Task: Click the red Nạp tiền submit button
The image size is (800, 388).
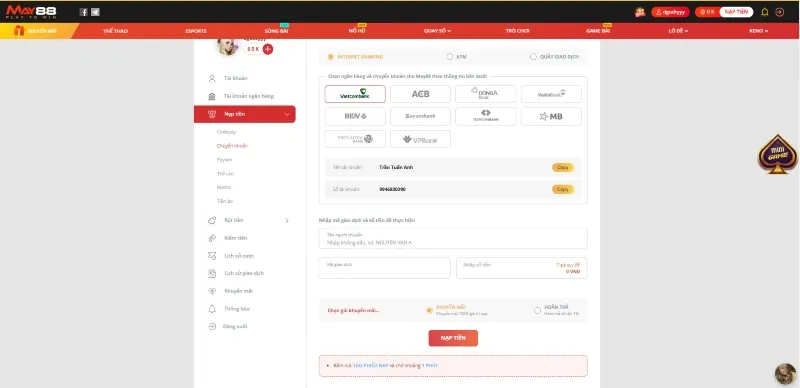Action: (453, 338)
